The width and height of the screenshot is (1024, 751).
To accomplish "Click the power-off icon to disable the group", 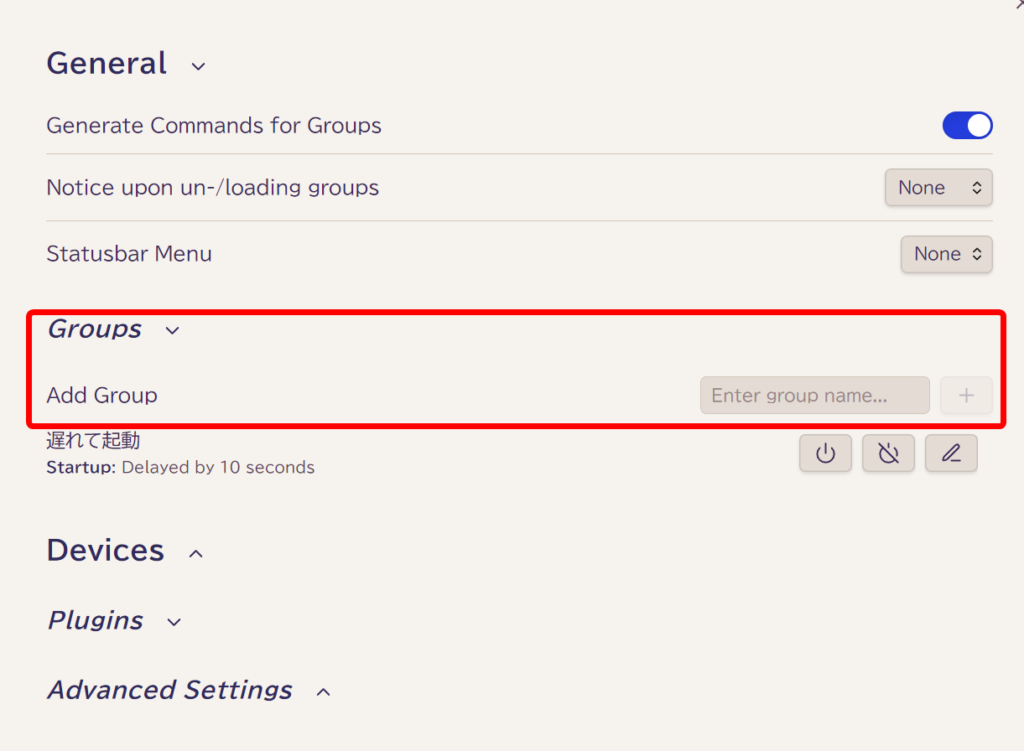I will (x=888, y=453).
